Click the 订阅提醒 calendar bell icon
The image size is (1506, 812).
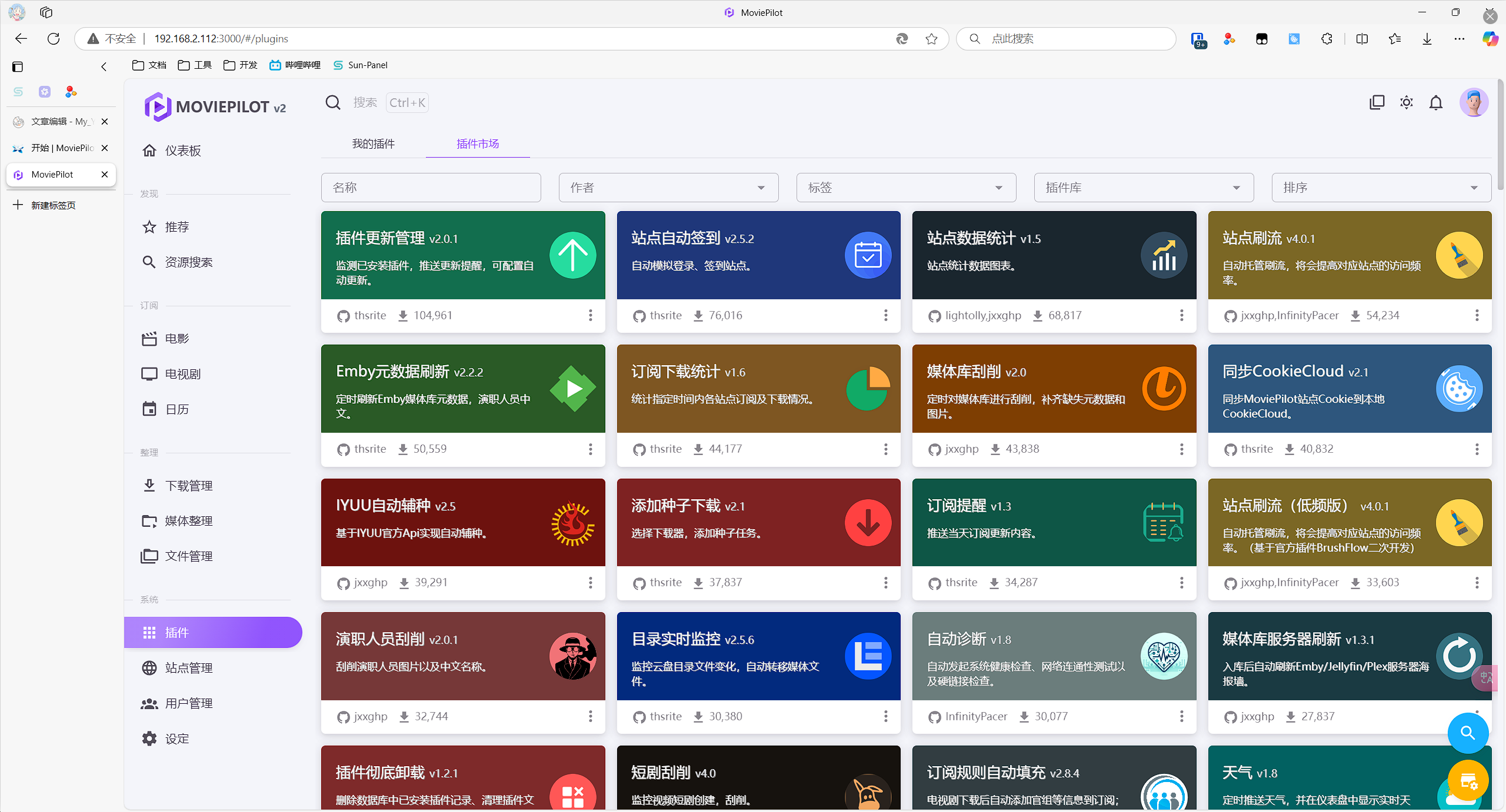[x=1164, y=523]
